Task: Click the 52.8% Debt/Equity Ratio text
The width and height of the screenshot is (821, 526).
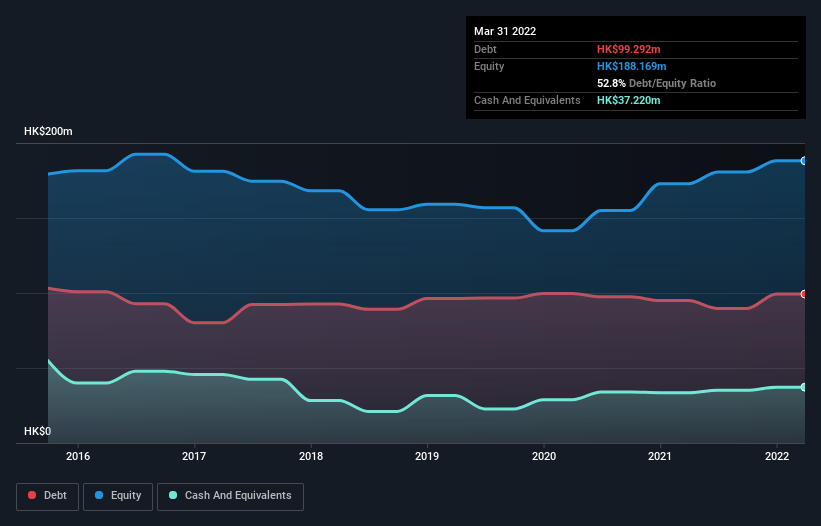Action: pyautogui.click(x=656, y=83)
